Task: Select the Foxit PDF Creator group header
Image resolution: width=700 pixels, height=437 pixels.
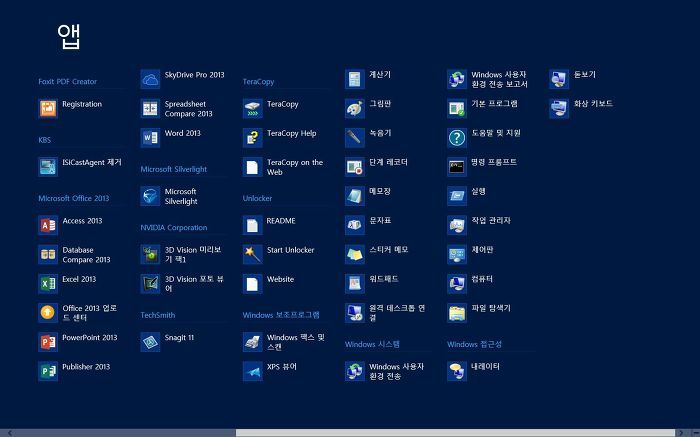Action: (67, 82)
